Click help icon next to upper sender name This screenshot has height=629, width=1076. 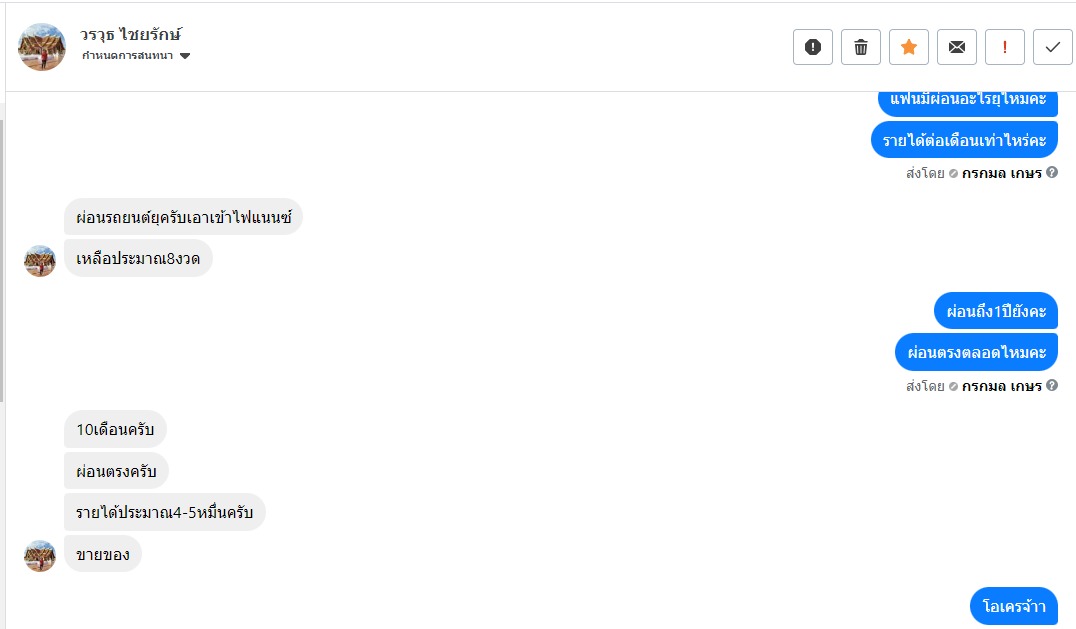pos(1052,173)
